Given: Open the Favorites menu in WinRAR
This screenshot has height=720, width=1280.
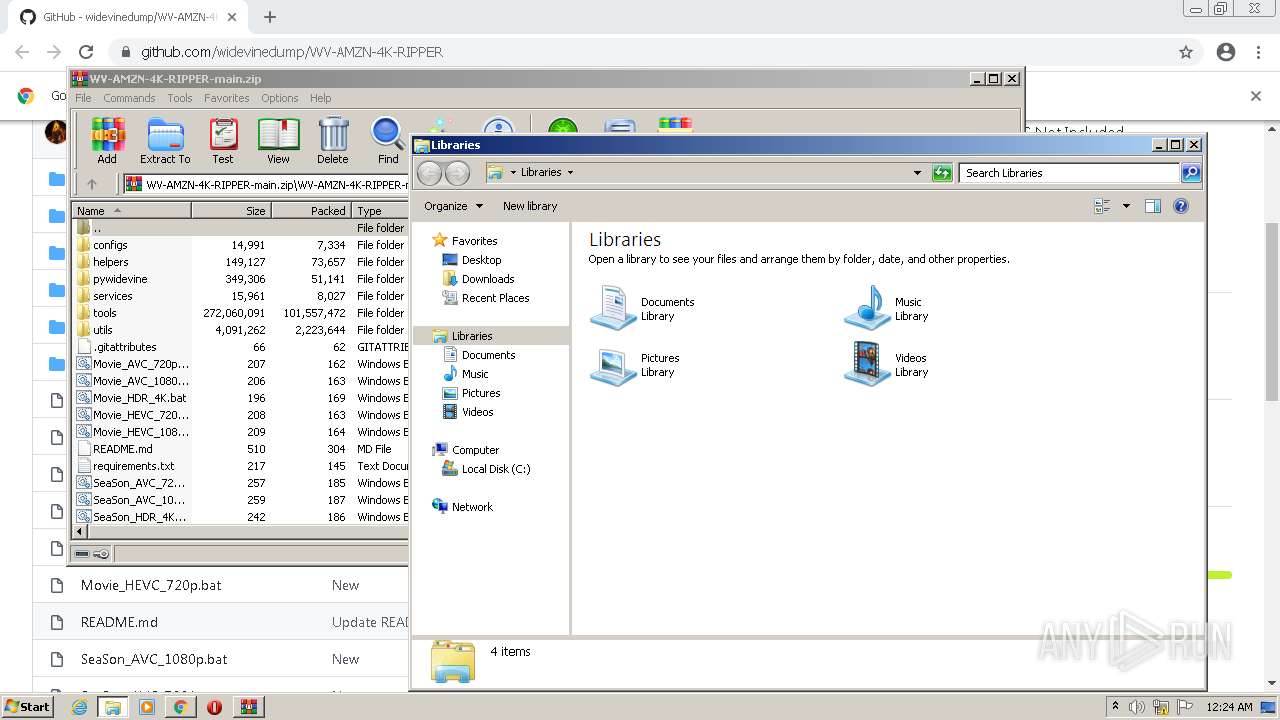Looking at the screenshot, I should [x=227, y=98].
